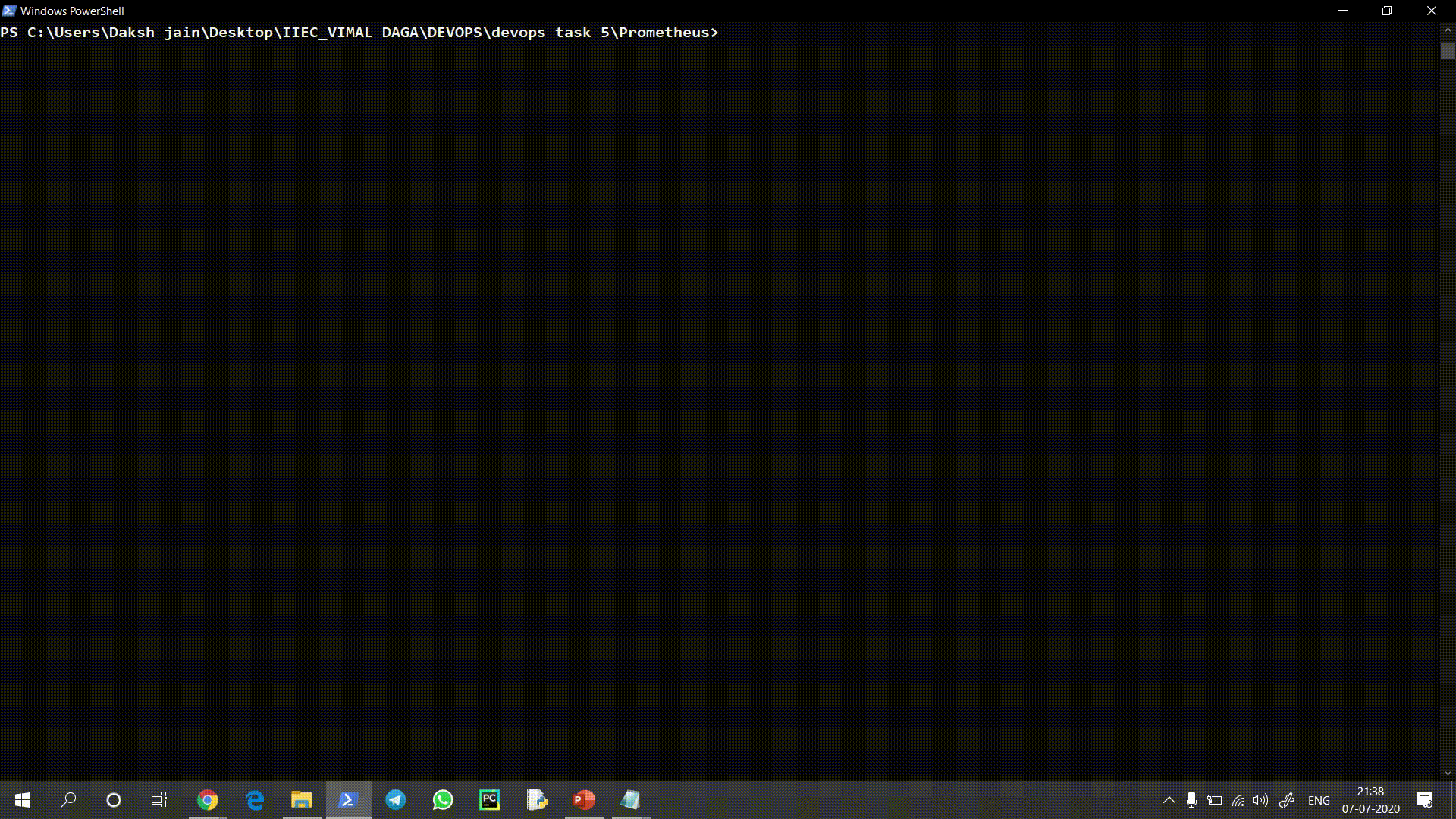Open Cortana from the taskbar
Image resolution: width=1456 pixels, height=819 pixels.
pos(114,800)
